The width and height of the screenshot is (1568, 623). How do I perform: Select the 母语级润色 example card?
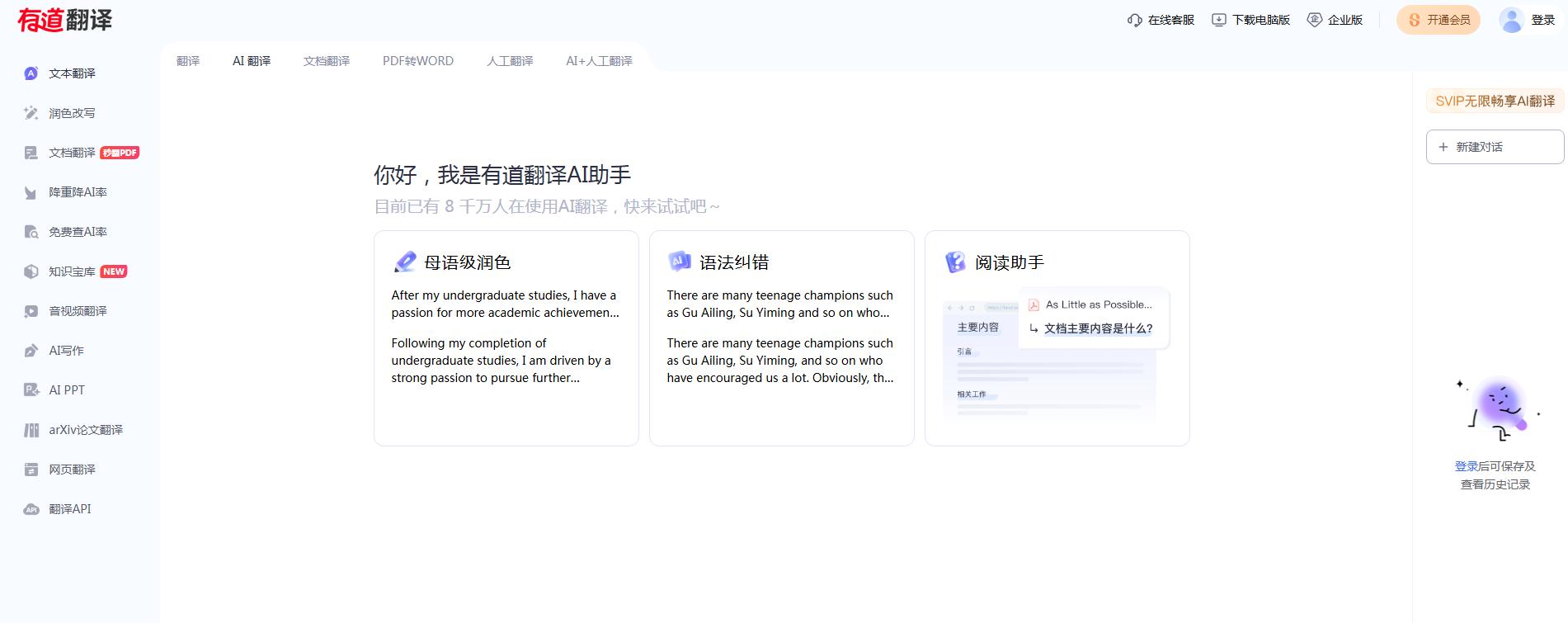(506, 338)
